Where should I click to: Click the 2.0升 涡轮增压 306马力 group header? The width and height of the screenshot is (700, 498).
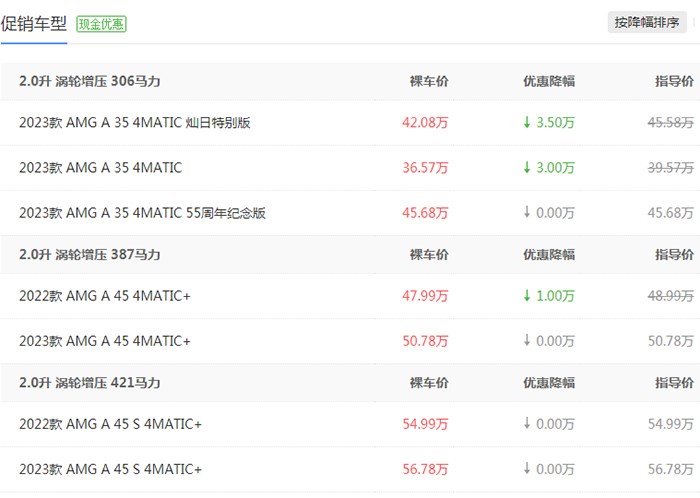[x=90, y=81]
